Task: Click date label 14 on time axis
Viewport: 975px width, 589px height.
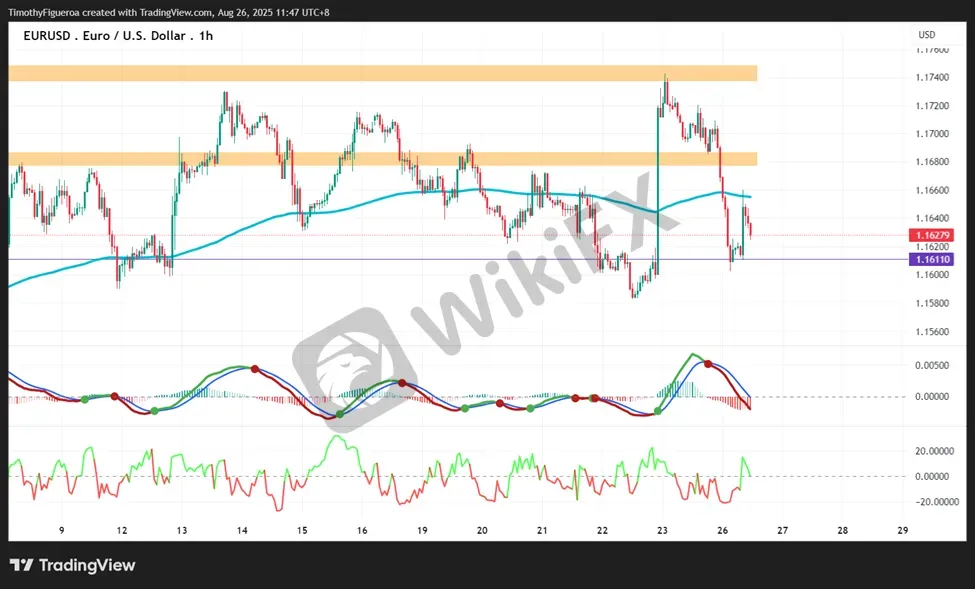Action: pos(242,531)
